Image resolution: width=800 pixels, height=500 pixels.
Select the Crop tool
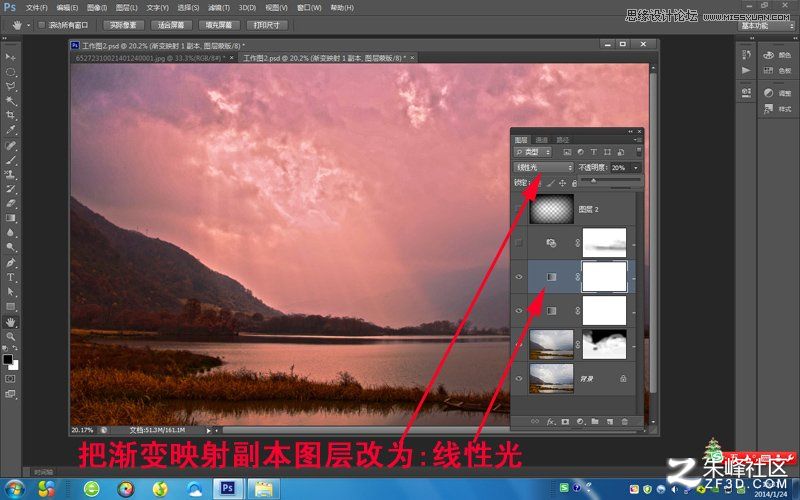click(10, 115)
